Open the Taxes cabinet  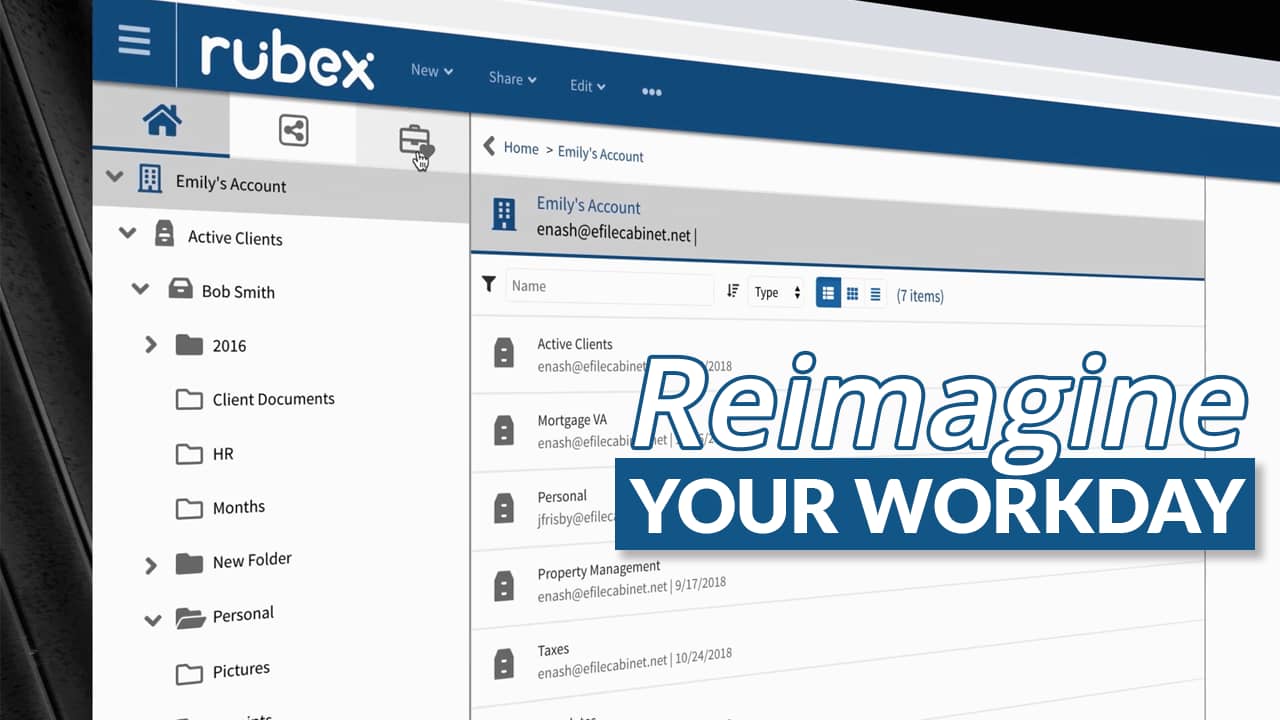point(553,650)
